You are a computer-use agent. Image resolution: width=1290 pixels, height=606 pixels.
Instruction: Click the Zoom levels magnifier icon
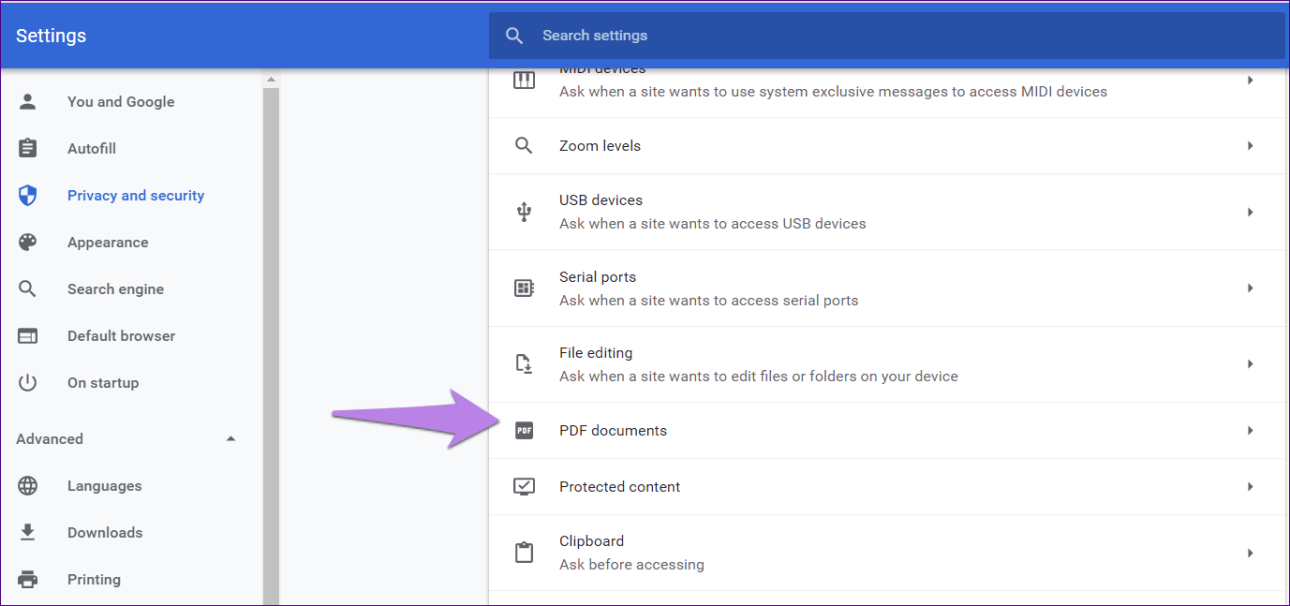coord(524,146)
